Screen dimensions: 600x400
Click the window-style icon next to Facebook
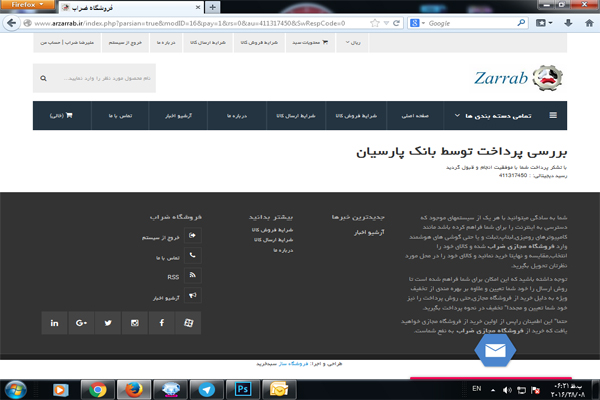tap(188, 323)
